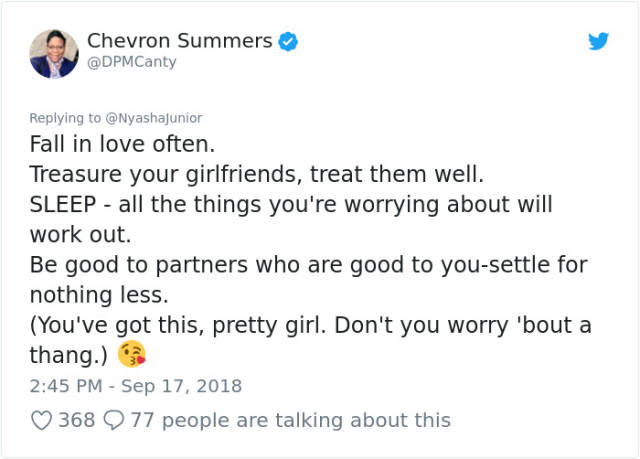Click the reply speech bubble icon

(113, 420)
